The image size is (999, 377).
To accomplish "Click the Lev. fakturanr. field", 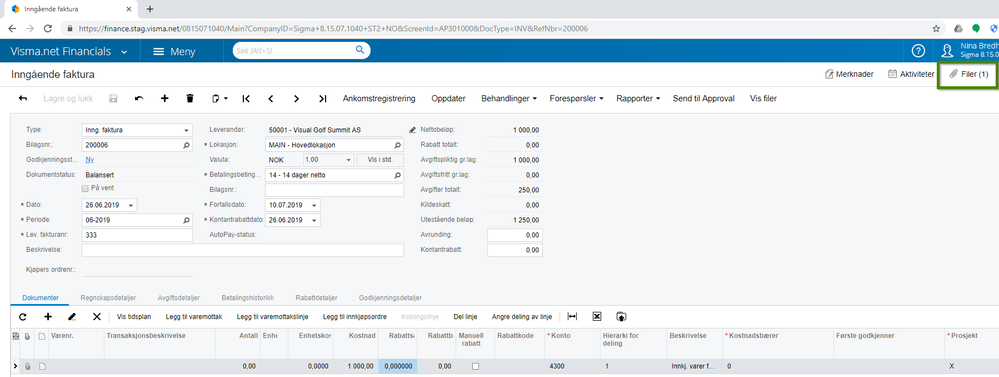I will [x=137, y=236].
